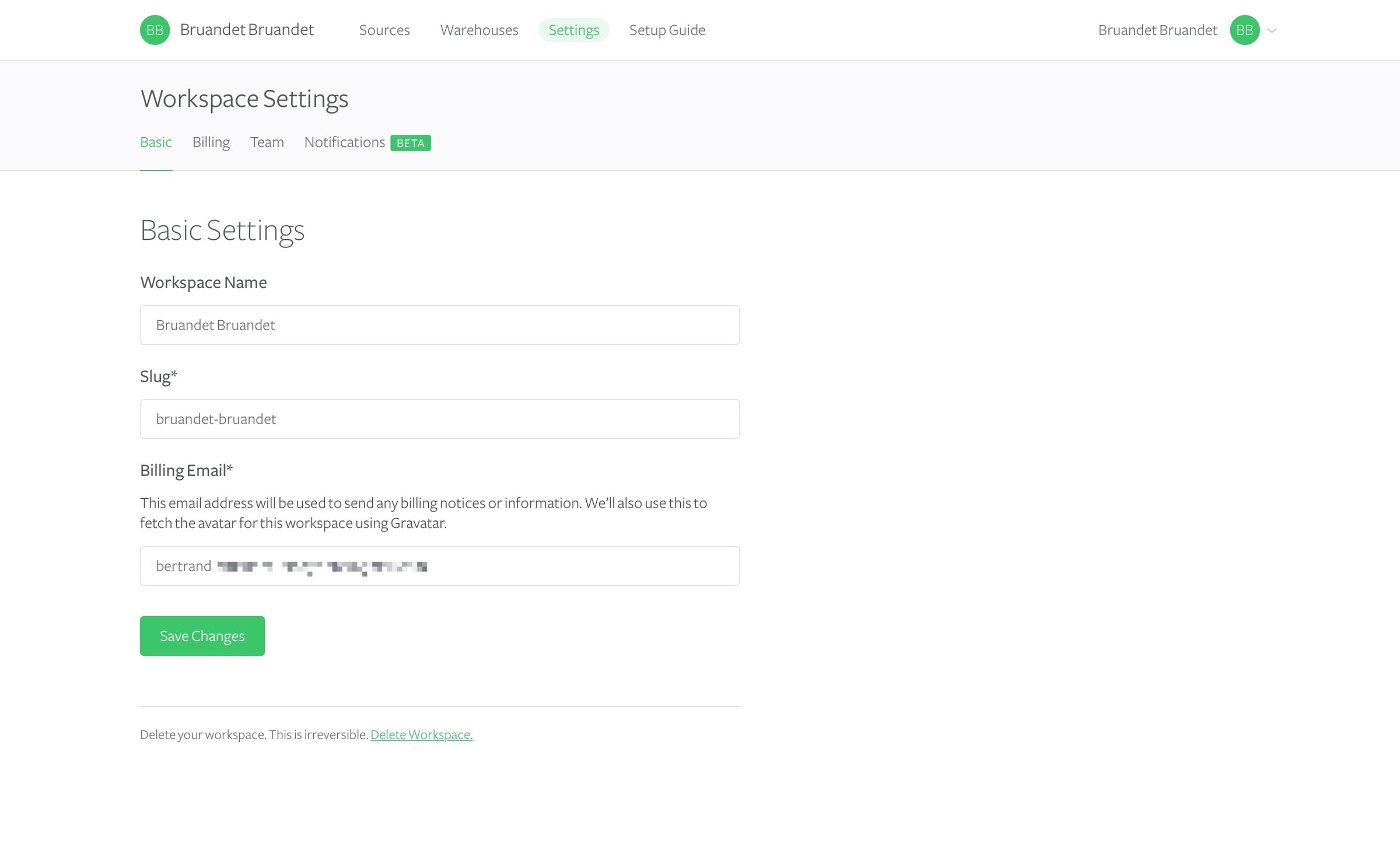Click the Bruandet Bruandet username at top right
The width and height of the screenshot is (1400, 843).
(1157, 30)
